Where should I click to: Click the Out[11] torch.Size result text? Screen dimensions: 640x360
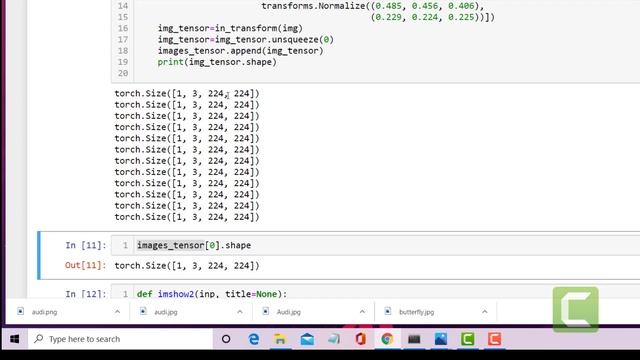pos(187,266)
